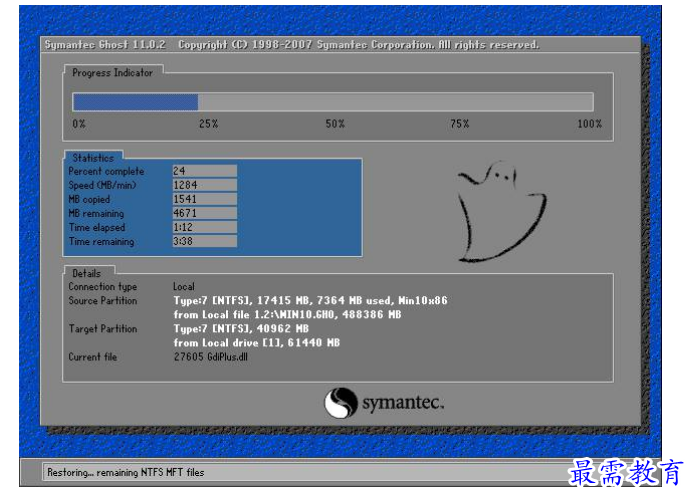Image resolution: width=692 pixels, height=504 pixels.
Task: Click the Symantec yin-yang logo icon
Action: [x=341, y=402]
